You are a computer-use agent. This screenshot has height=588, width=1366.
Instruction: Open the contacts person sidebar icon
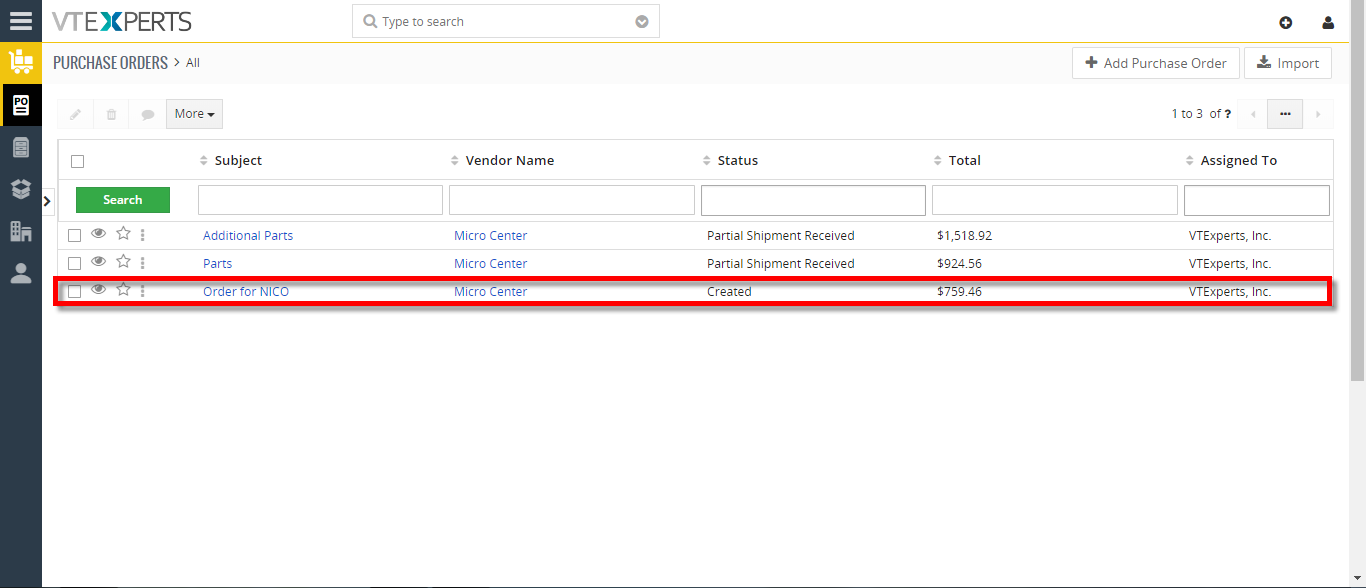(x=20, y=274)
